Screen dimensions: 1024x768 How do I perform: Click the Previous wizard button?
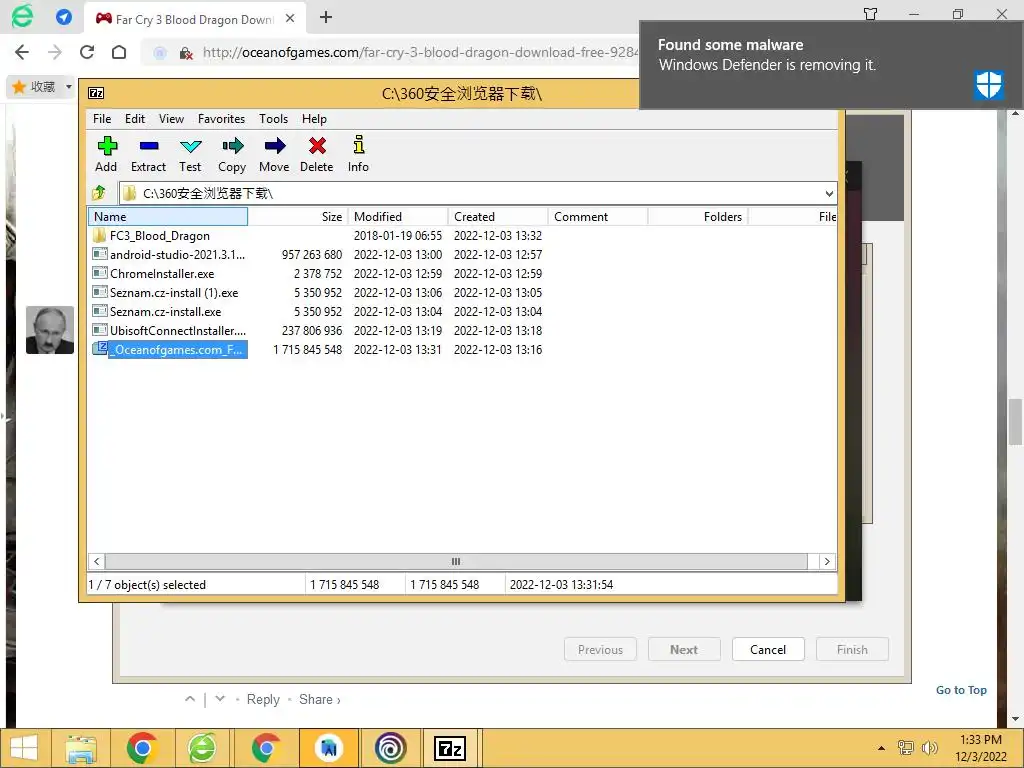click(x=600, y=649)
